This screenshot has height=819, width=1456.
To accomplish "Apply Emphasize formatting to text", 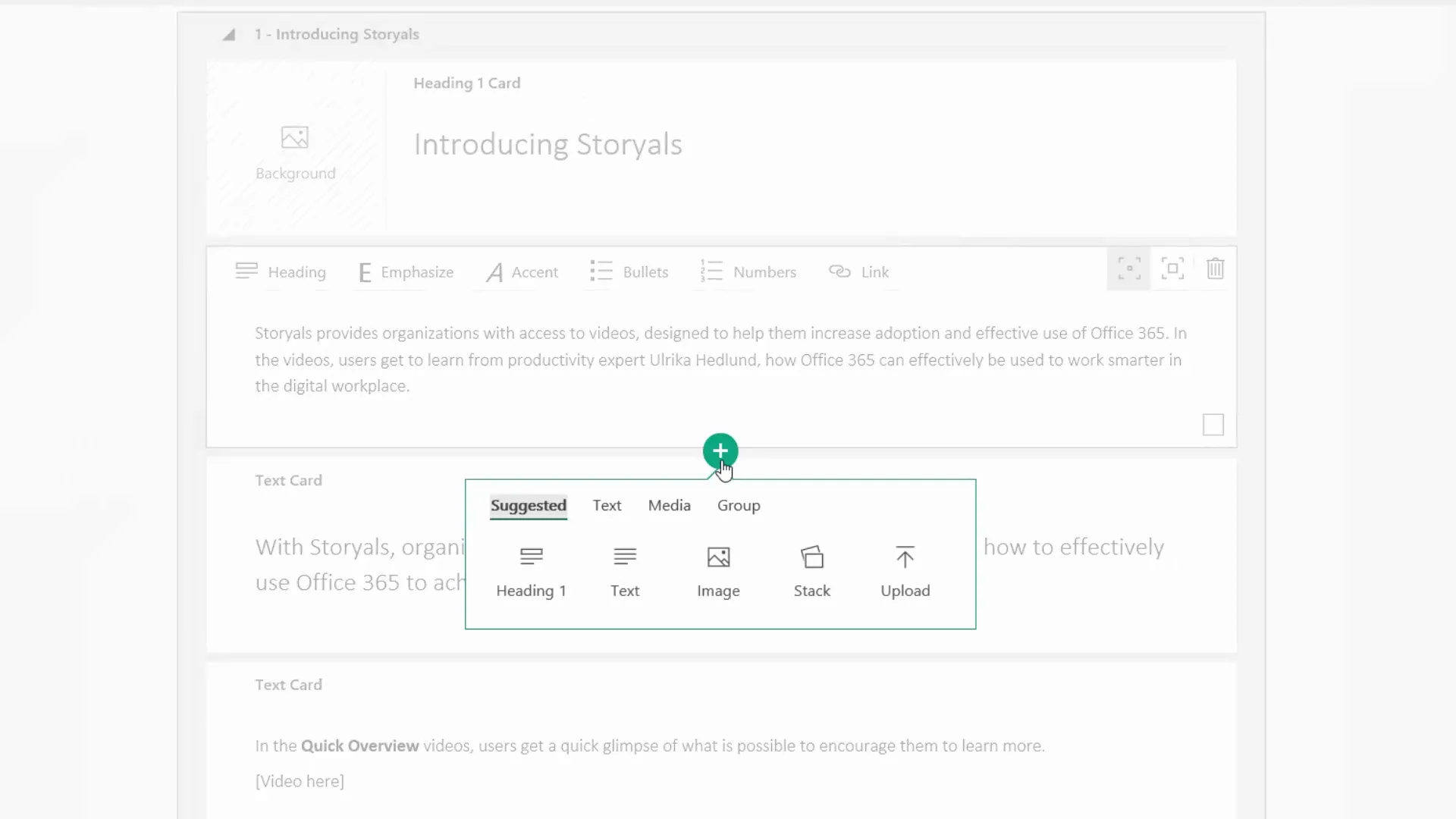I will [406, 271].
